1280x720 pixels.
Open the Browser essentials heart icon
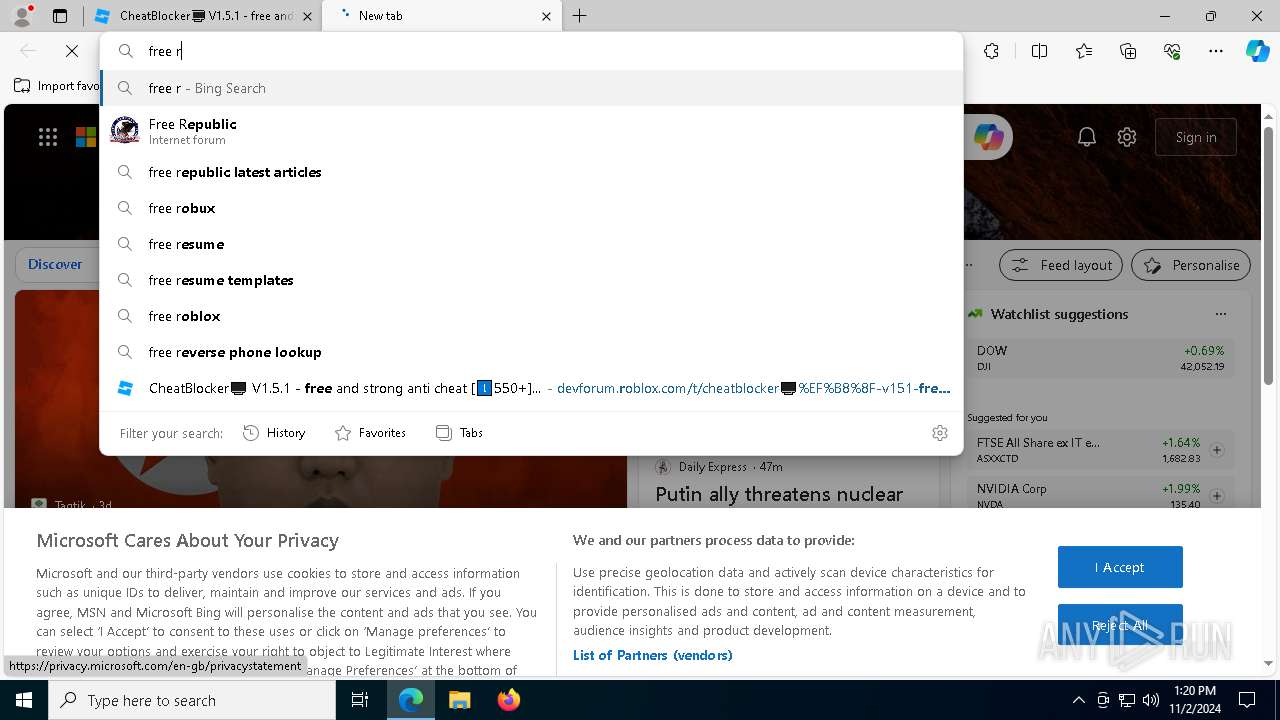pyautogui.click(x=1172, y=51)
